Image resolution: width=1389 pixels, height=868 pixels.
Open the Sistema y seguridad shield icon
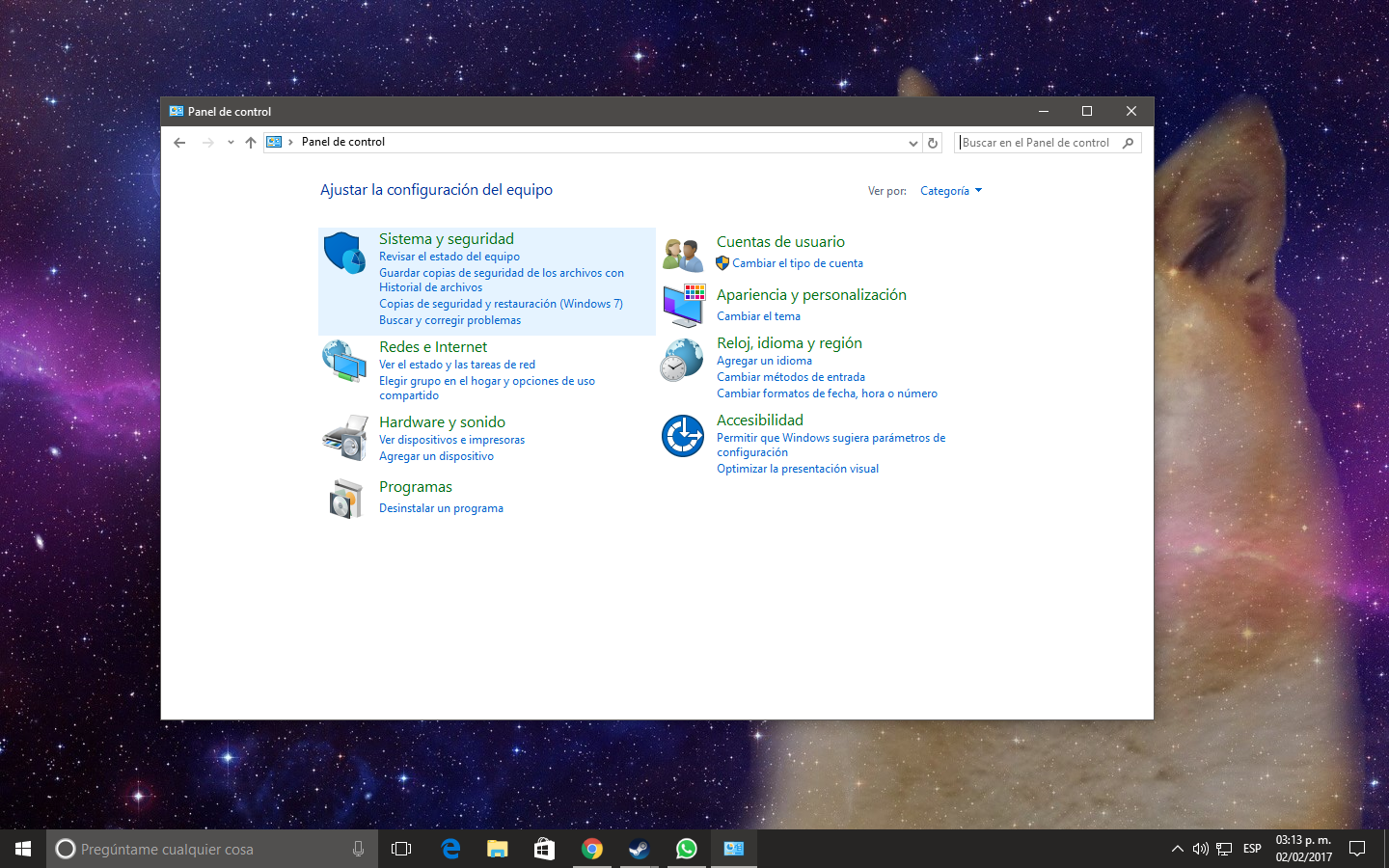pyautogui.click(x=344, y=253)
